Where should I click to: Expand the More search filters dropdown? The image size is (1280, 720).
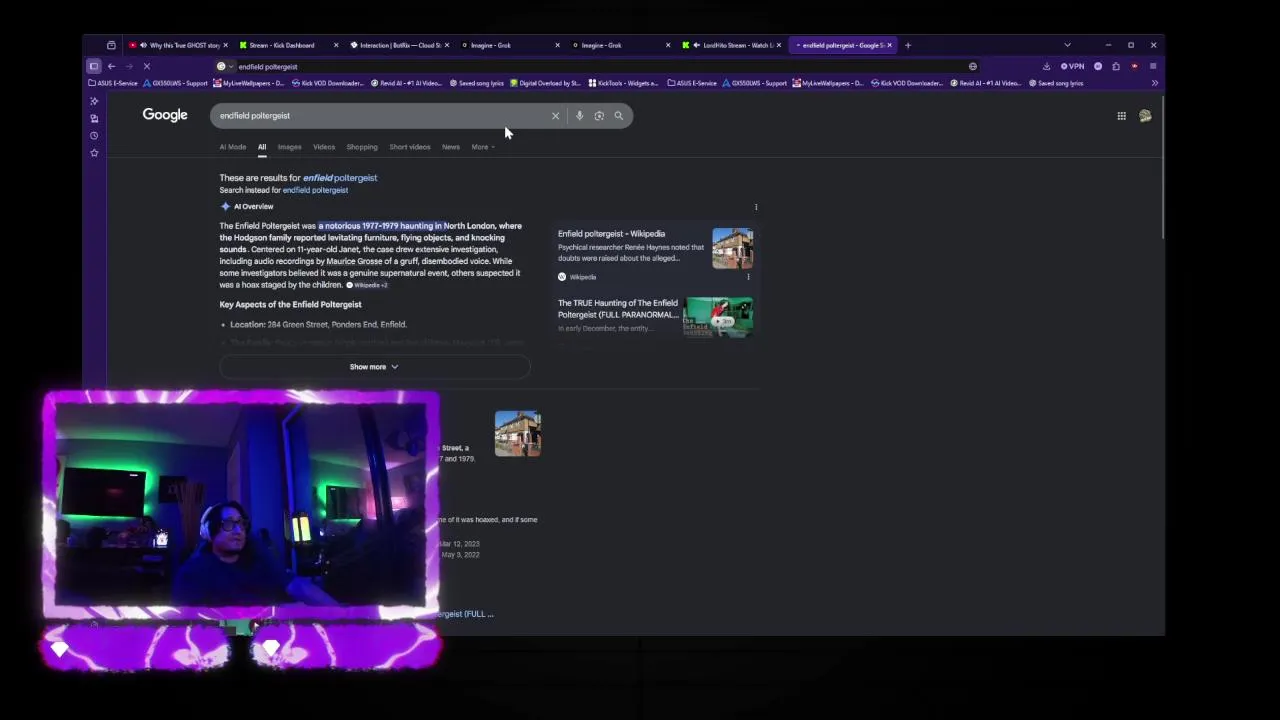[x=483, y=147]
